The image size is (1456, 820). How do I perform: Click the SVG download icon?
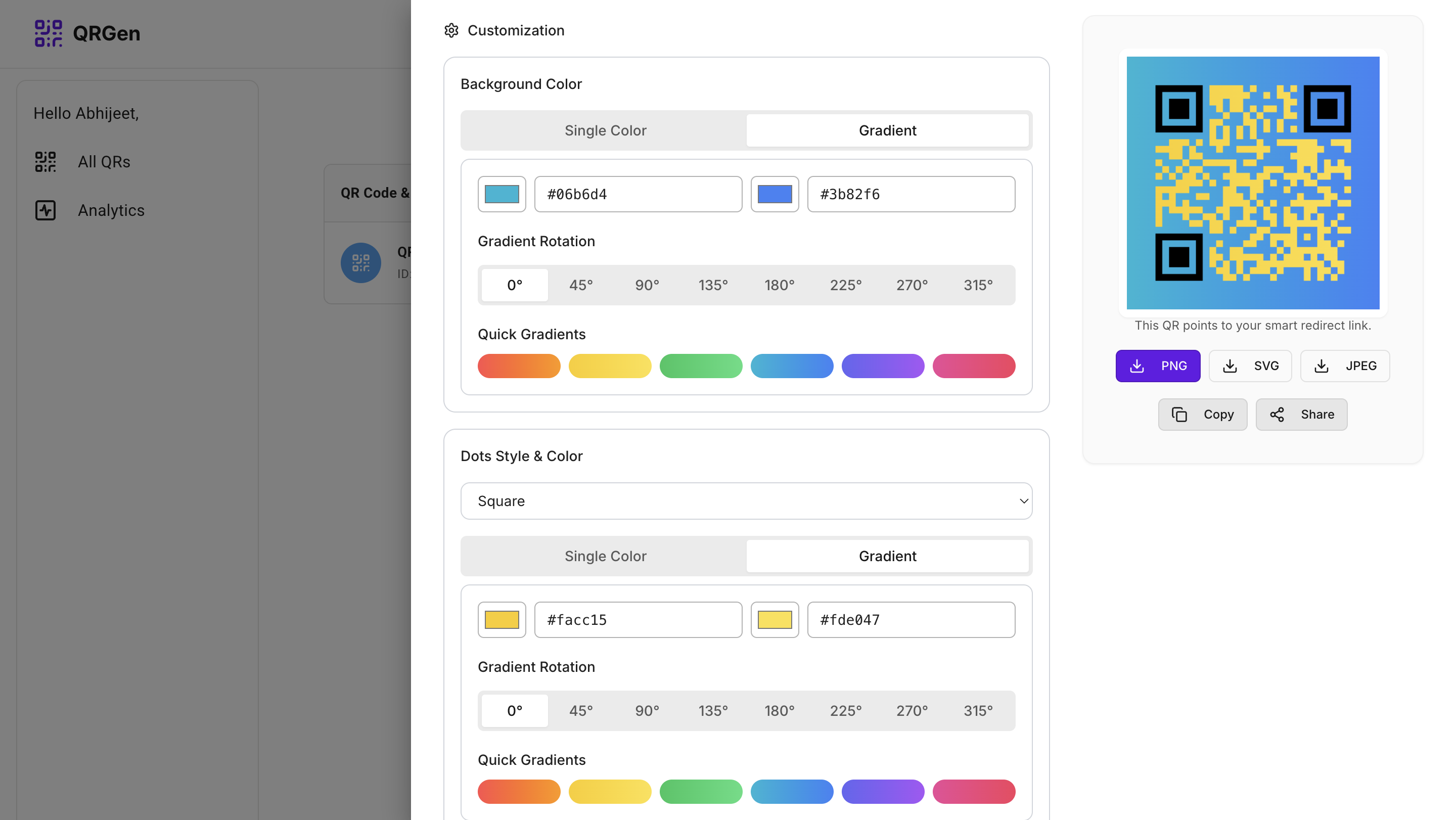coord(1230,366)
